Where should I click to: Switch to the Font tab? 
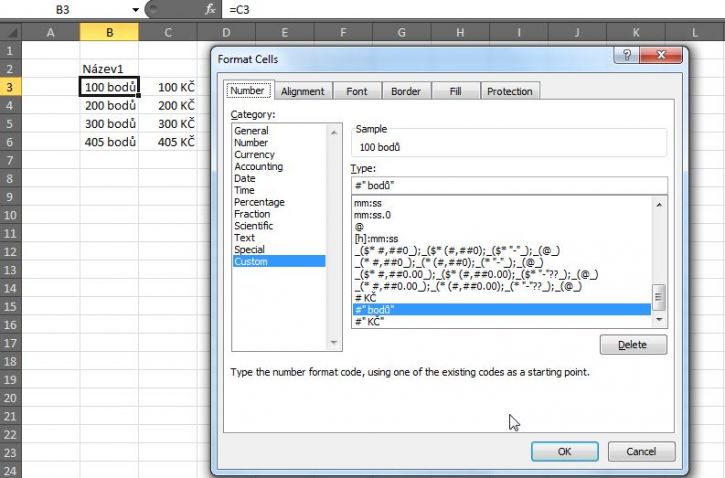coord(356,91)
